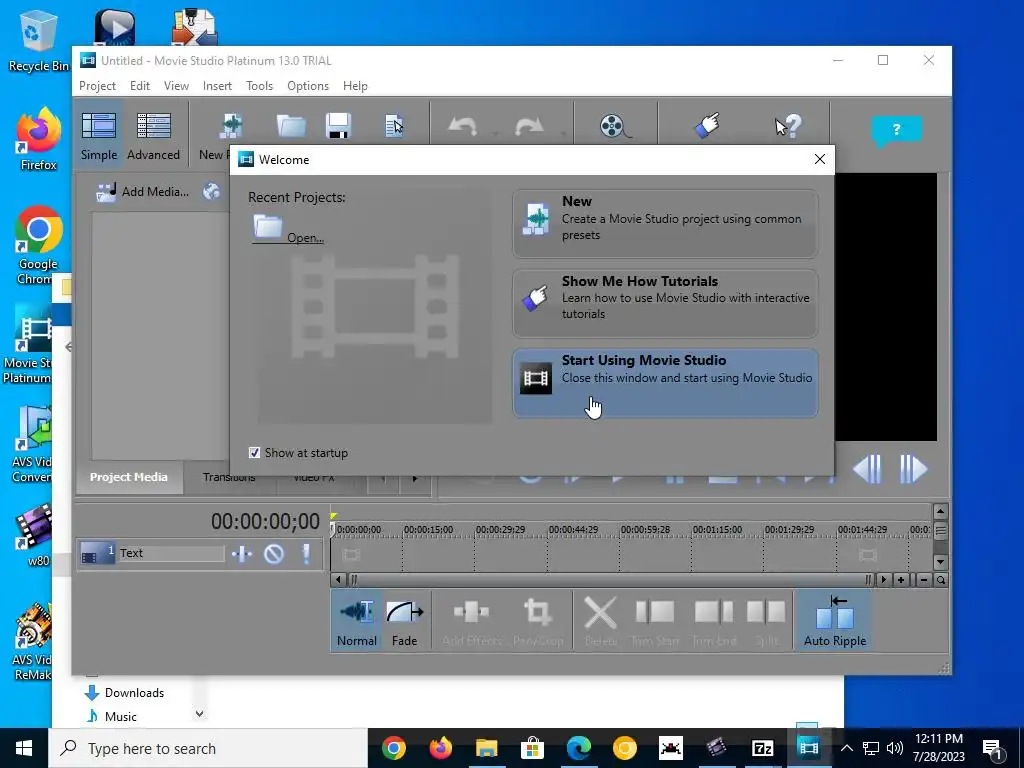
Task: Open the Help menu
Action: click(355, 86)
